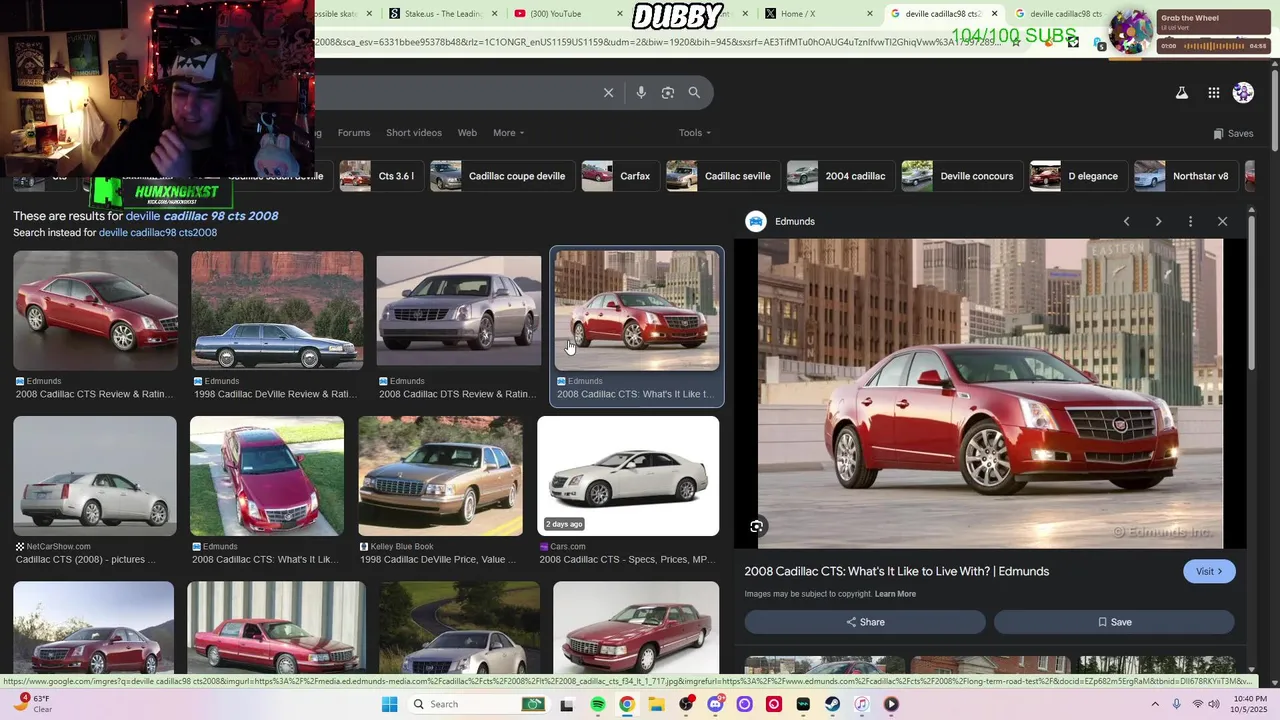Open 1998 Cadillac DeVille Review thumbnail
1280x720 pixels.
tap(277, 310)
